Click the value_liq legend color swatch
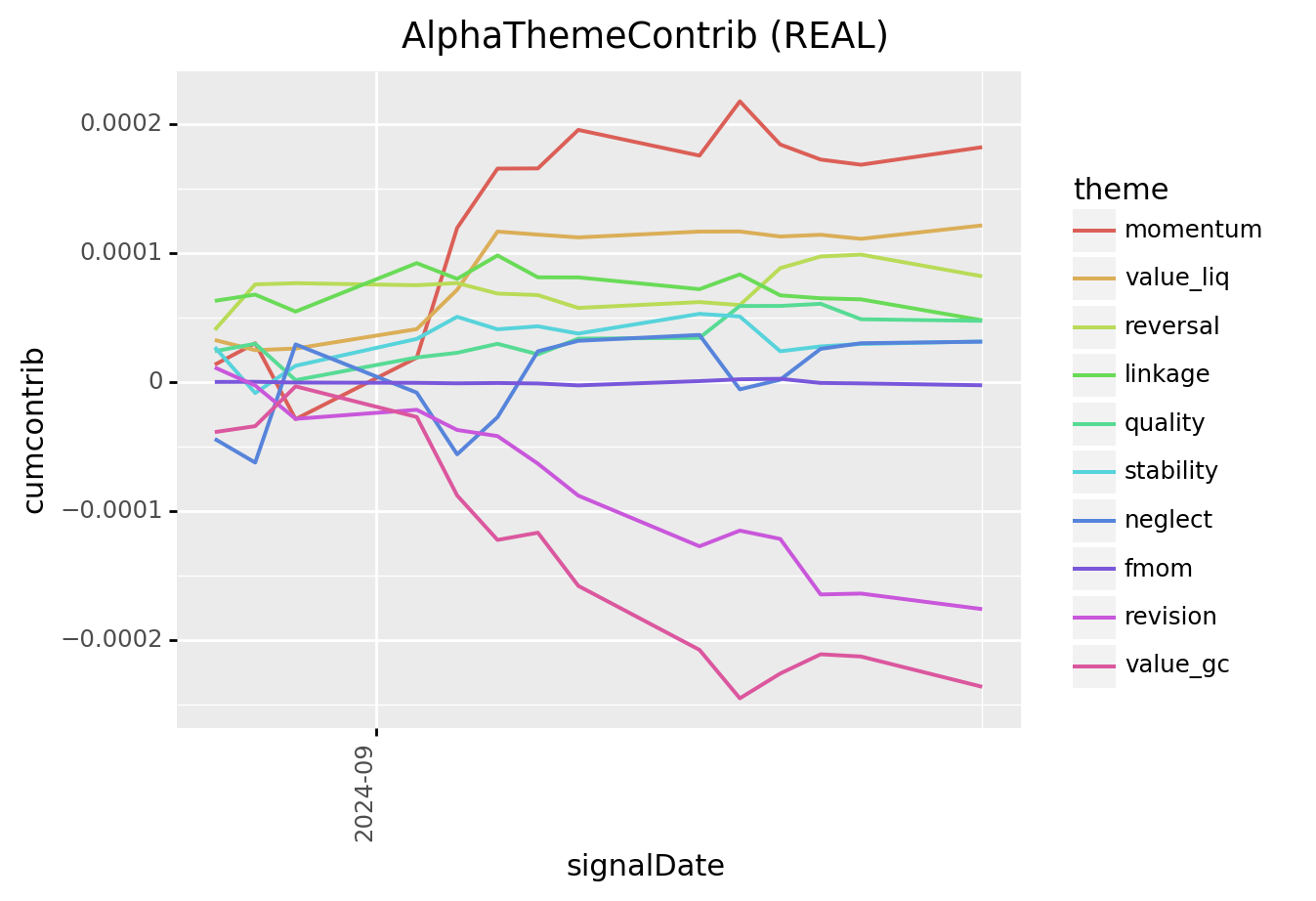The height and width of the screenshot is (901, 1316). coord(1093,279)
